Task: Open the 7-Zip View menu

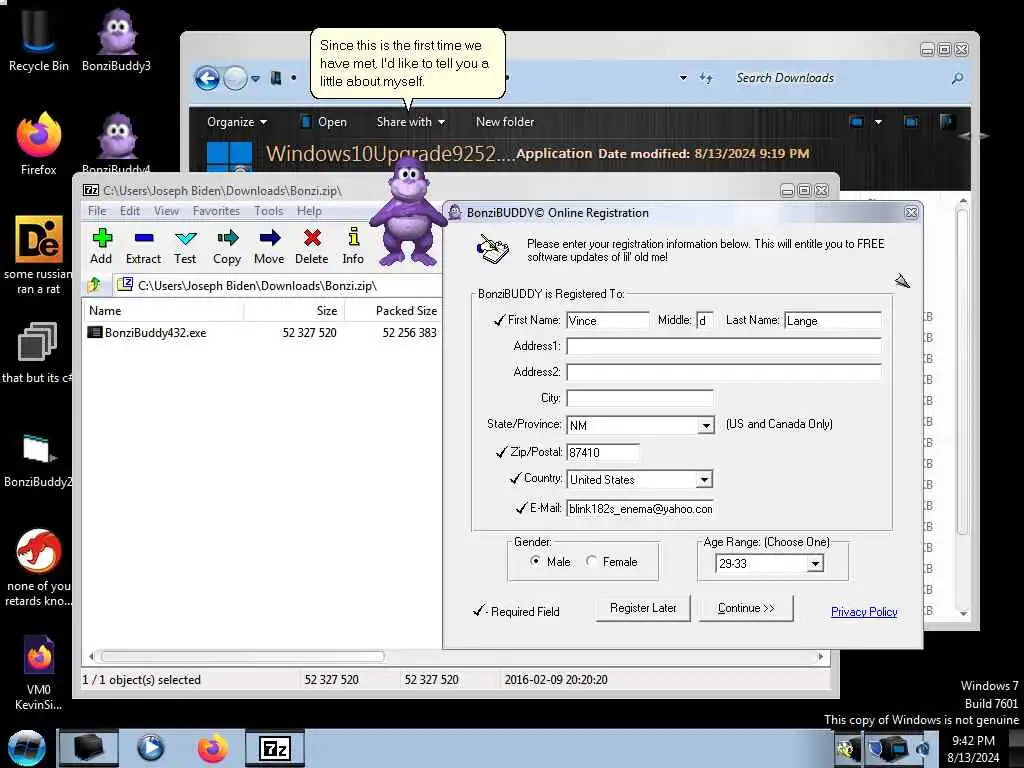Action: [x=167, y=211]
